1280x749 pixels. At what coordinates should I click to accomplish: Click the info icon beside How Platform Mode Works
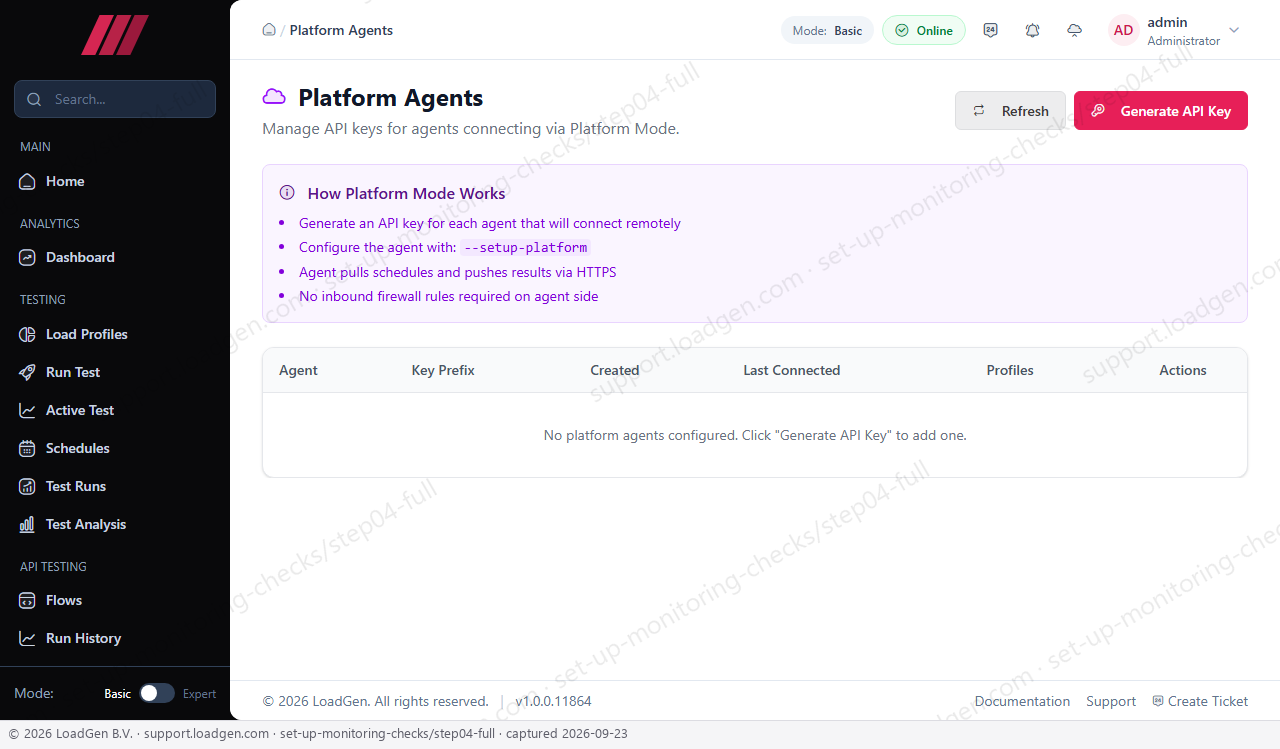[287, 193]
